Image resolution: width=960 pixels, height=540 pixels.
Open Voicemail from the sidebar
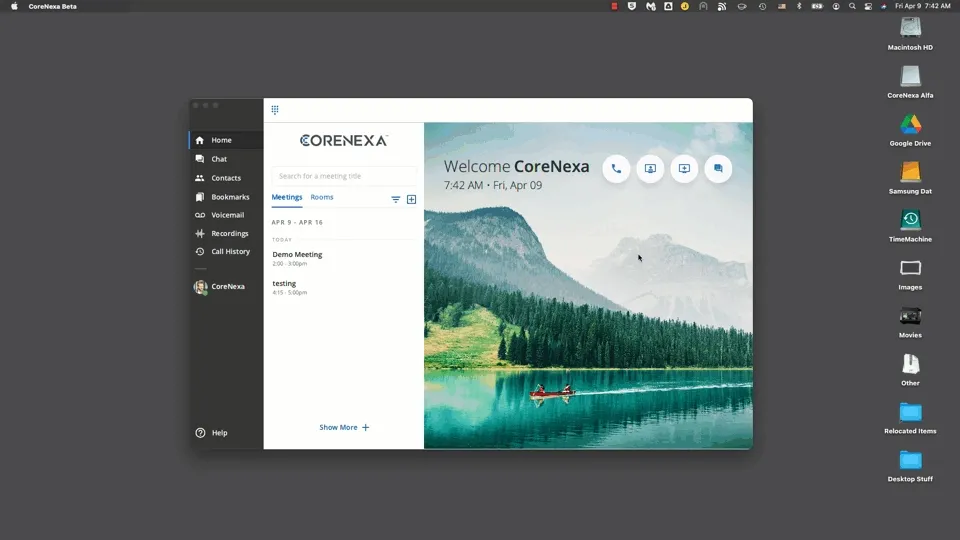(x=226, y=215)
